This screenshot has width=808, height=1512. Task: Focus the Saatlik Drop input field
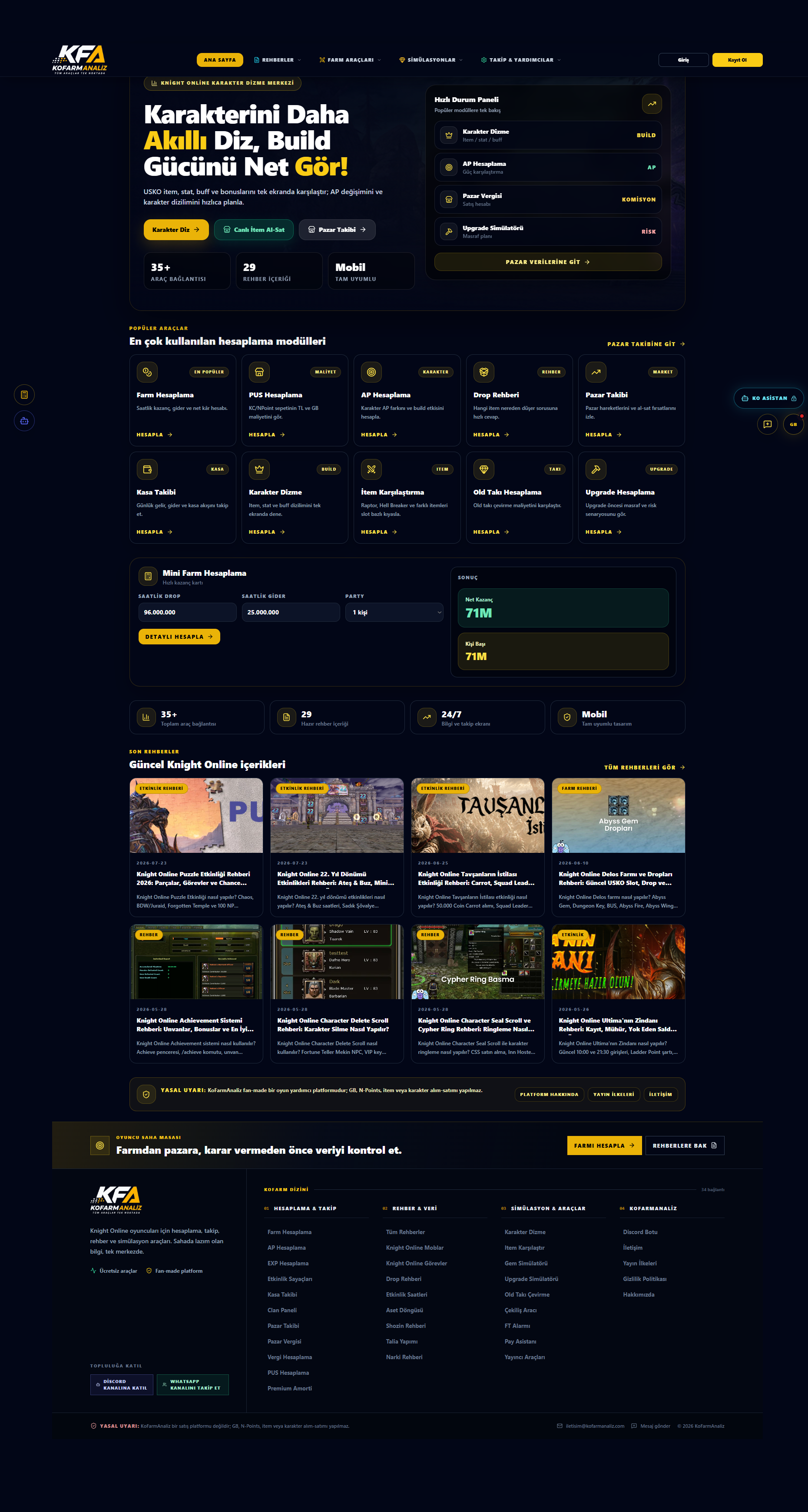click(187, 612)
